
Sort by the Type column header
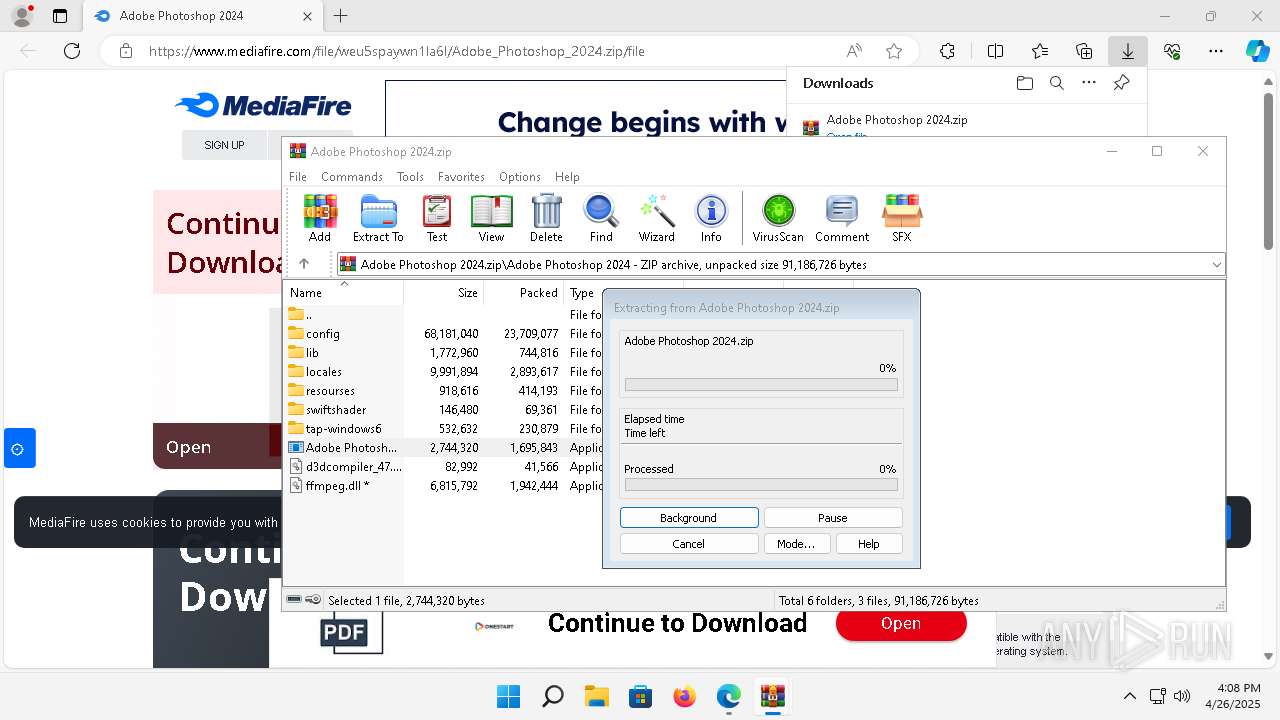[583, 293]
